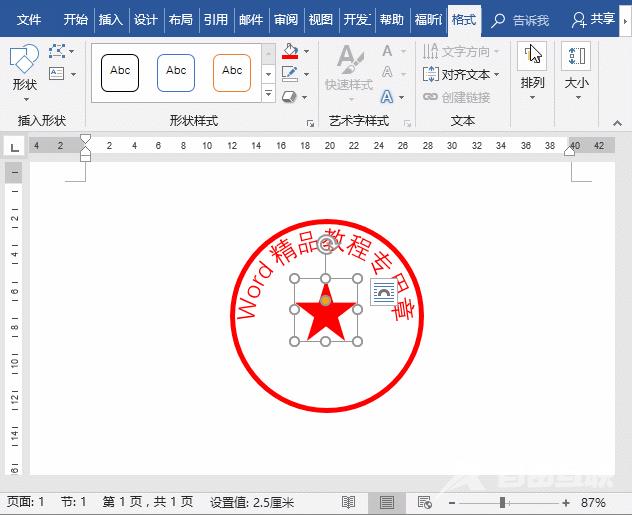Select the orange outlined Abc style

(x=232, y=71)
